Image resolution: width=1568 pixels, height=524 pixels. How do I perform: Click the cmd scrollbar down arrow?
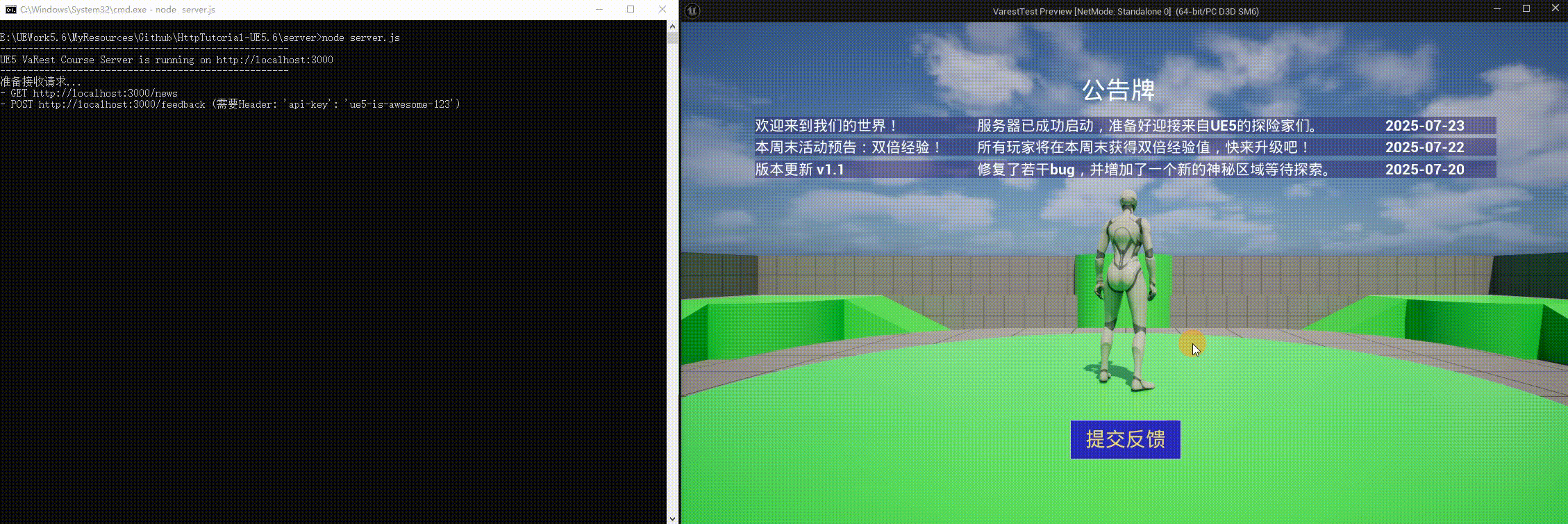pos(672,518)
